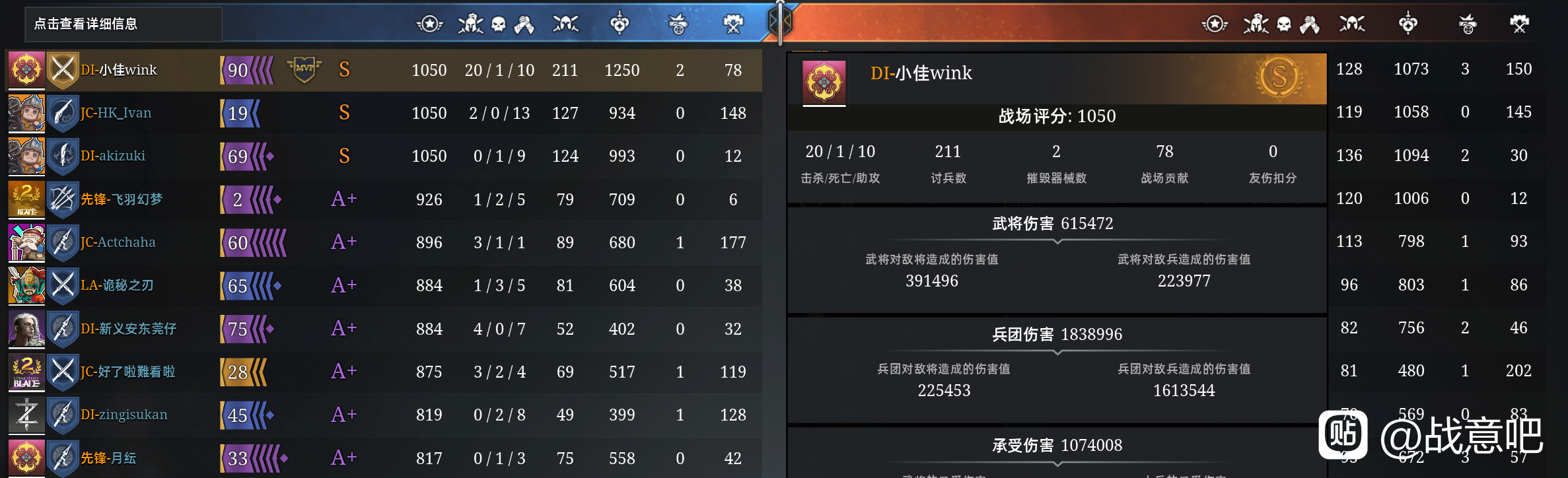Click the battlefield contribution icon in orange header

click(1519, 24)
